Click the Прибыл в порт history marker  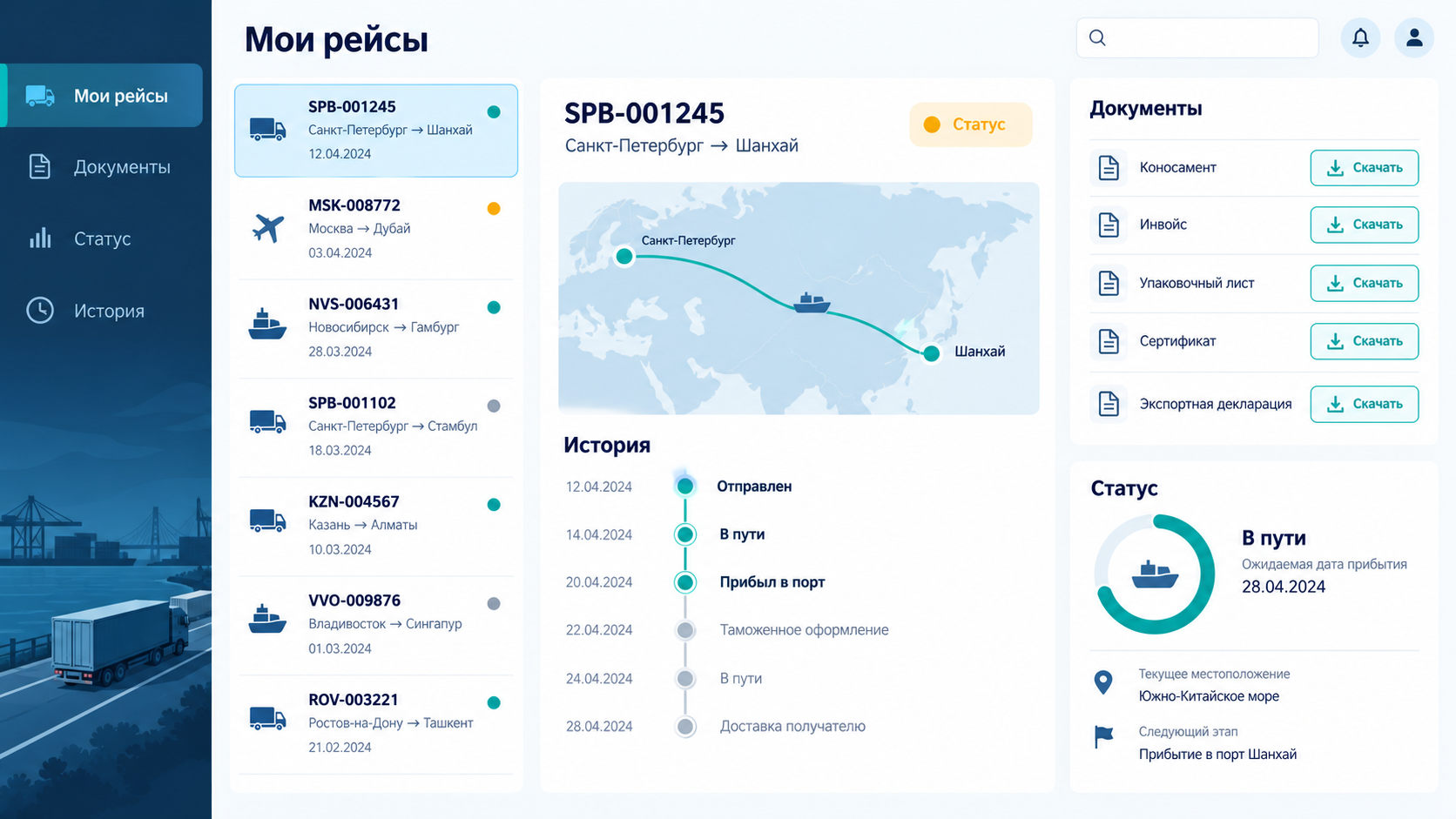(x=685, y=582)
